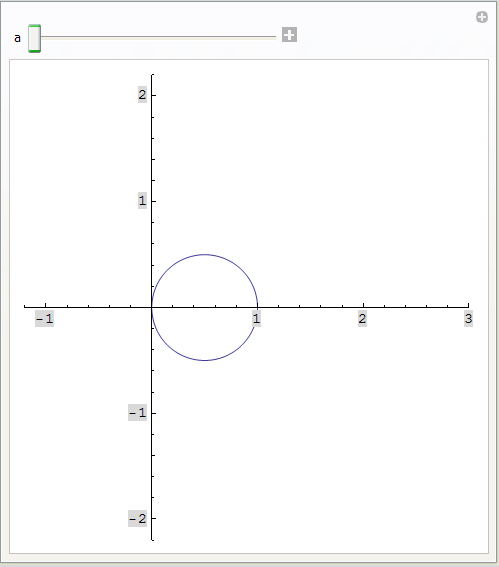Click the y-axis label 2

[142, 95]
